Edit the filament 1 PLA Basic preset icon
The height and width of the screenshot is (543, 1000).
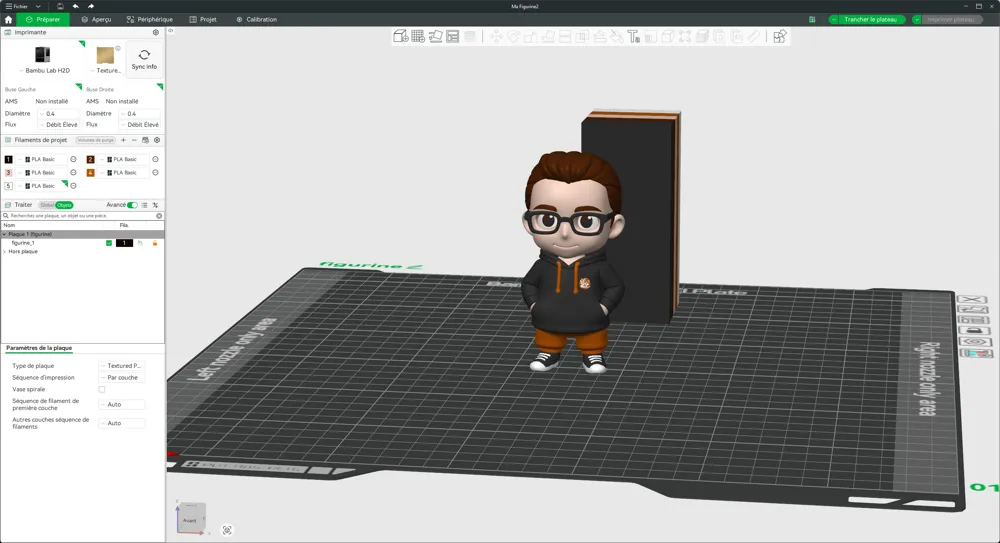[x=73, y=160]
